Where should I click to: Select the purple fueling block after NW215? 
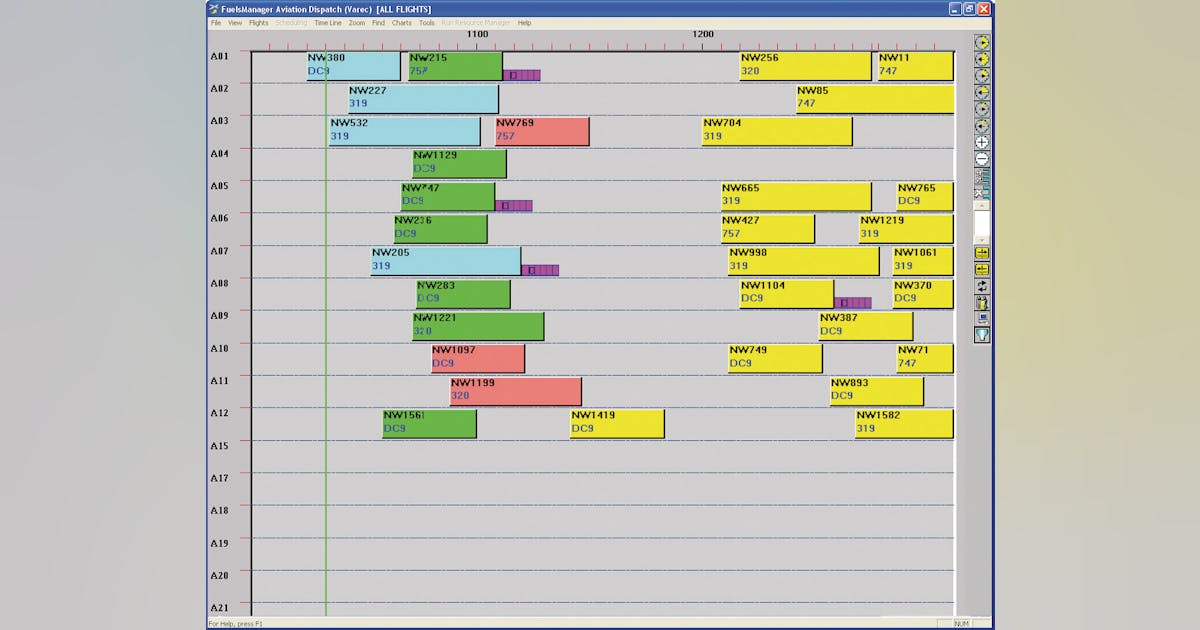pyautogui.click(x=522, y=75)
